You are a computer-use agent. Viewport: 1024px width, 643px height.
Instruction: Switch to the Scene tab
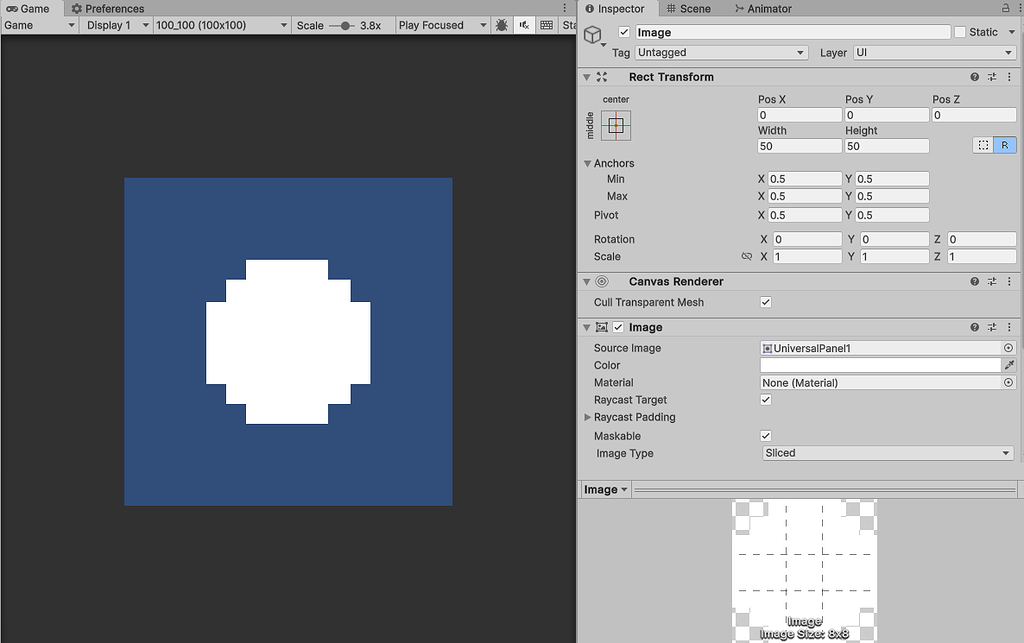pyautogui.click(x=688, y=8)
